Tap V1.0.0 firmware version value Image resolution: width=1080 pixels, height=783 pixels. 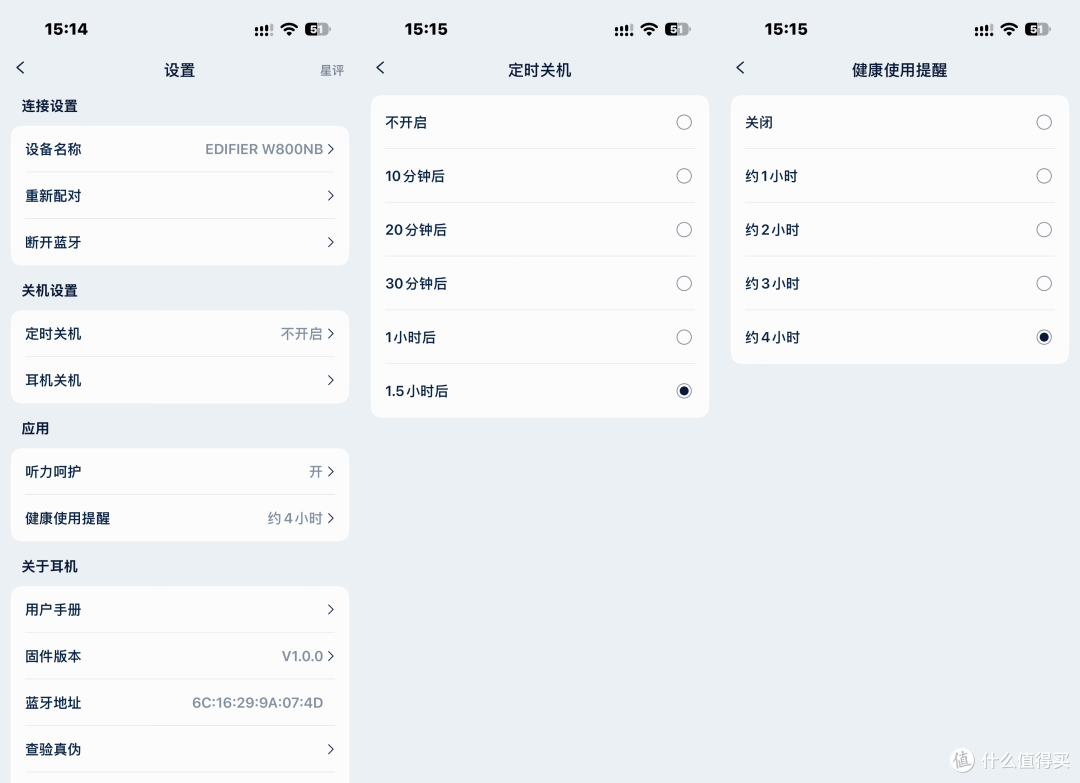[302, 656]
